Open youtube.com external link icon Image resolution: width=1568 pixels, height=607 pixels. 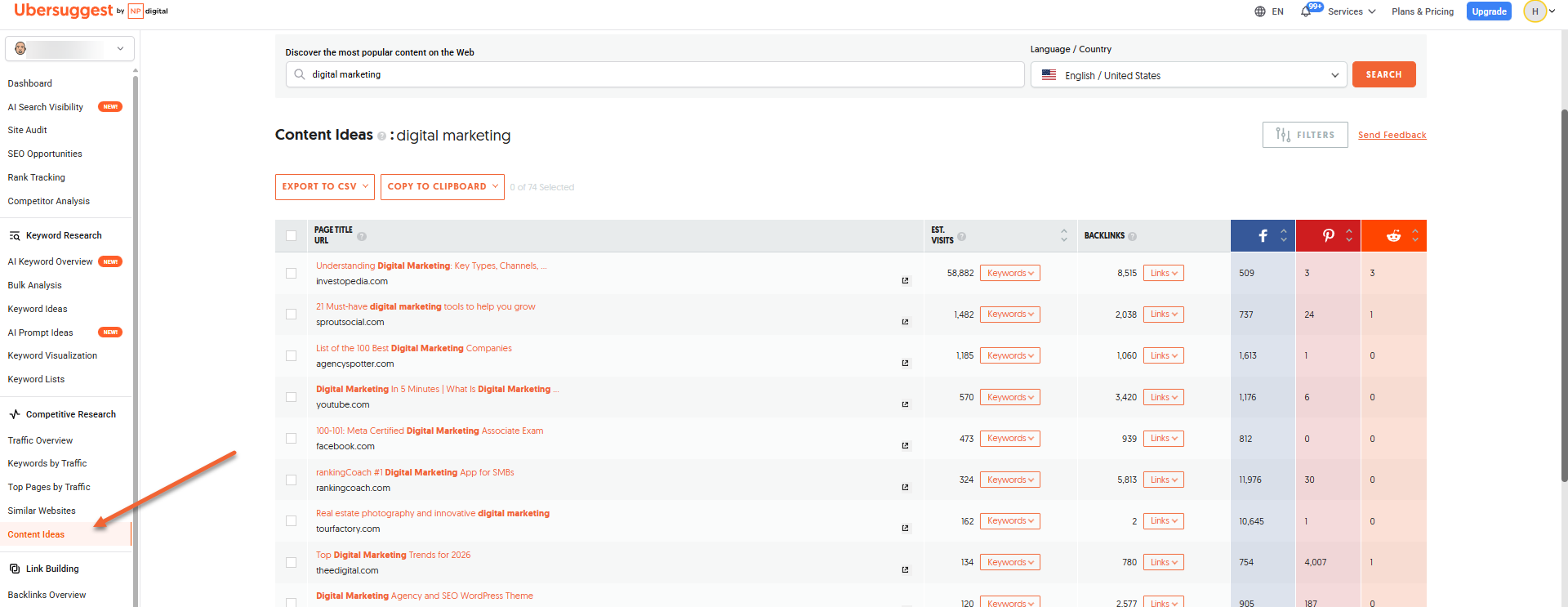click(905, 404)
